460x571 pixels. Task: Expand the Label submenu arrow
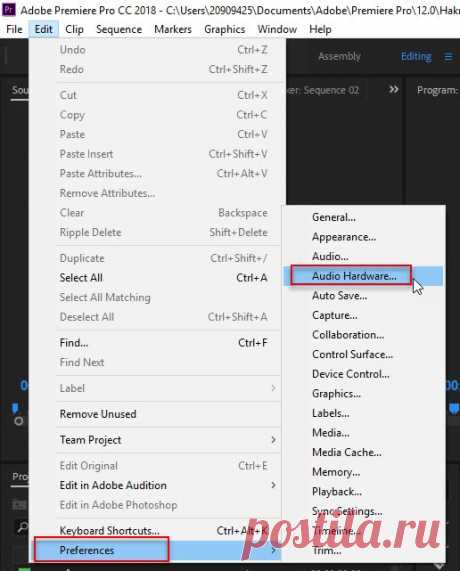[273, 388]
